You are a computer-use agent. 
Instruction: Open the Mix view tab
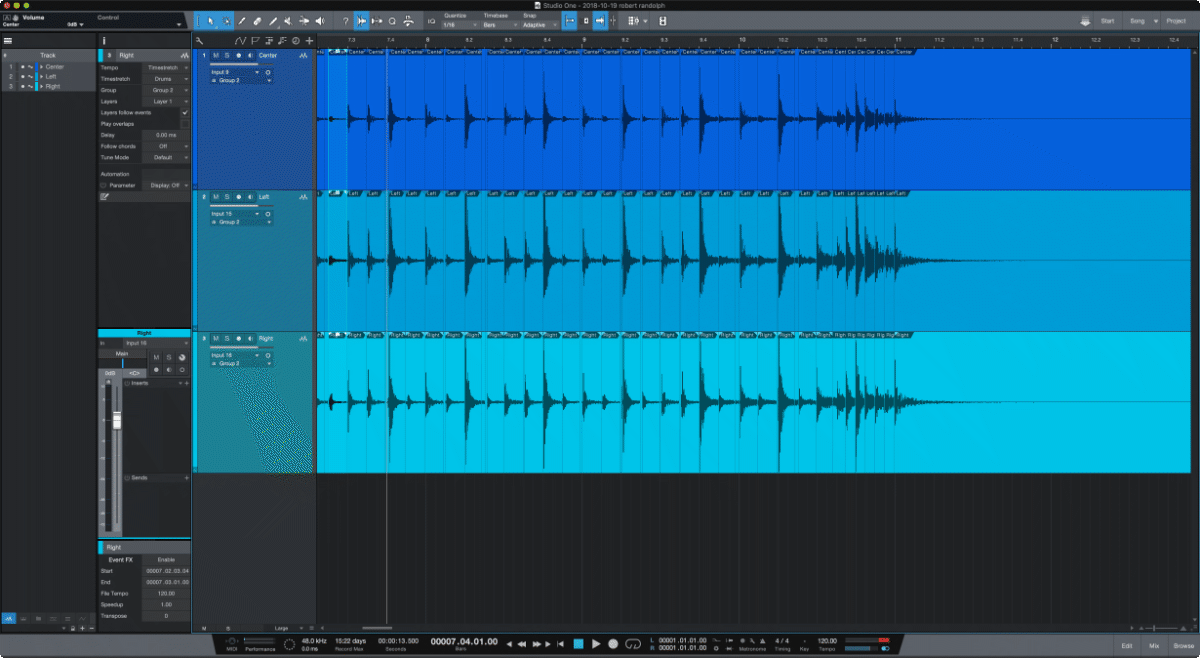[1154, 646]
